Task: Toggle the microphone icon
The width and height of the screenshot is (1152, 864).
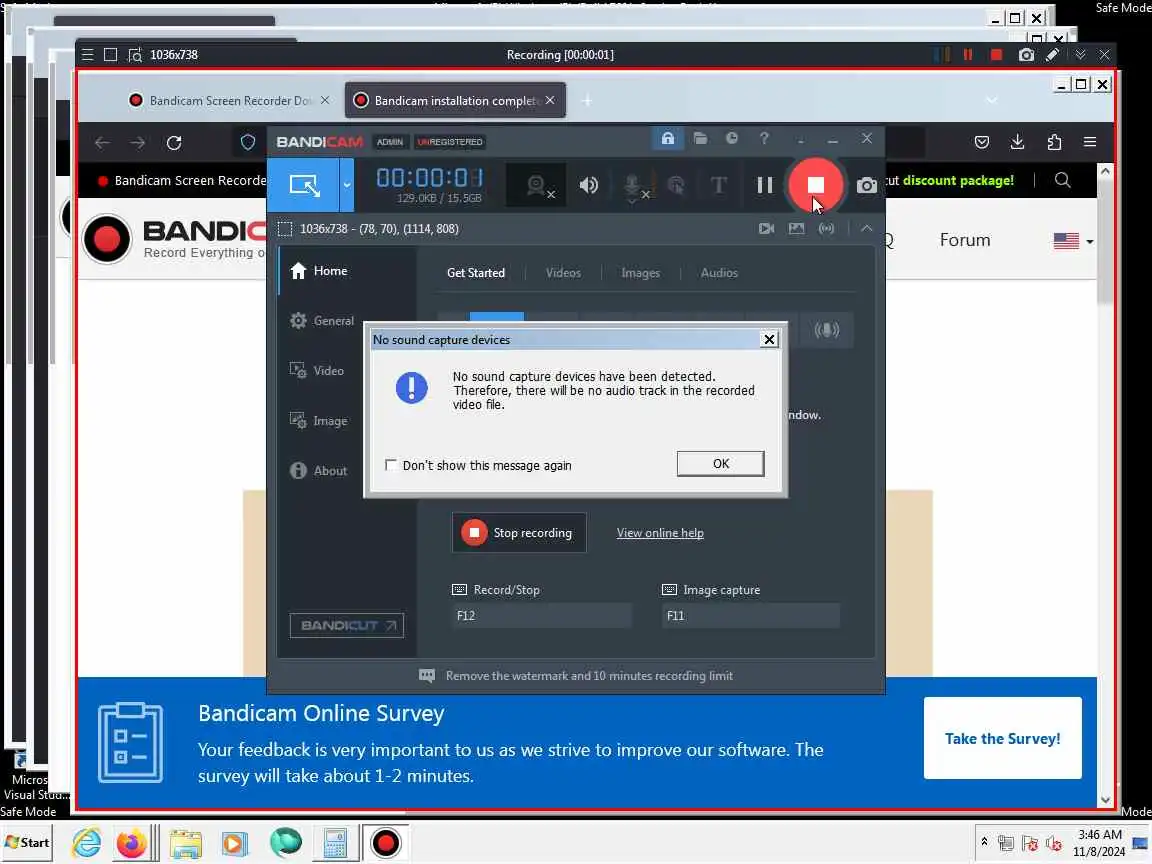Action: point(635,187)
